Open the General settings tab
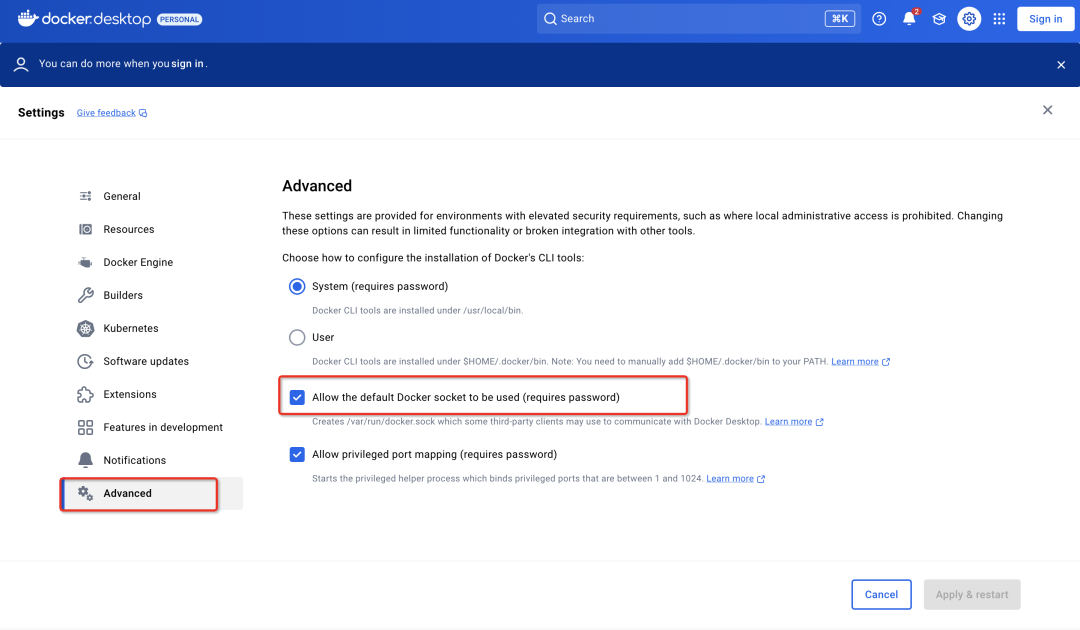This screenshot has width=1080, height=630. point(152,196)
